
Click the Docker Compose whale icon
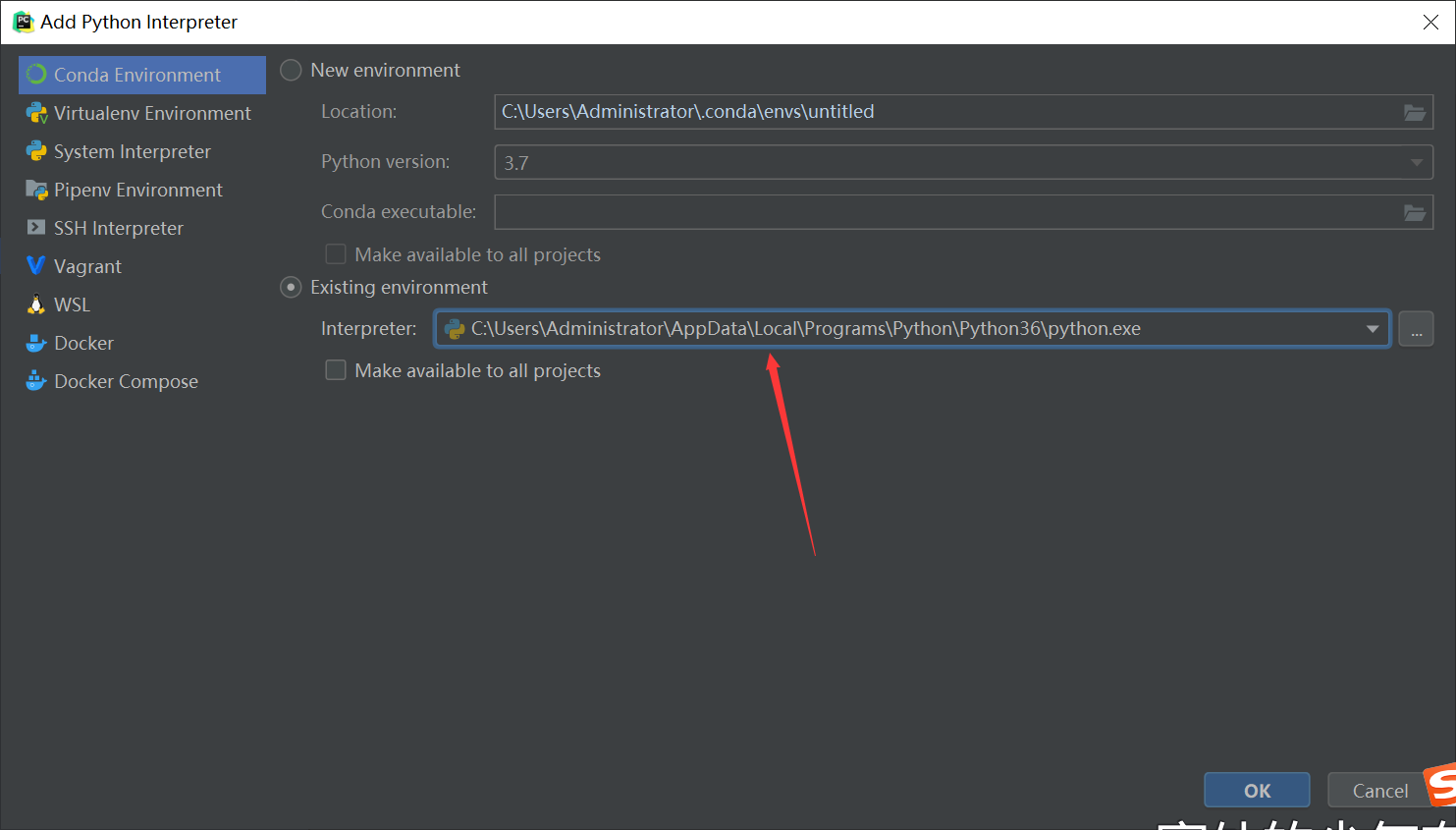pyautogui.click(x=36, y=381)
